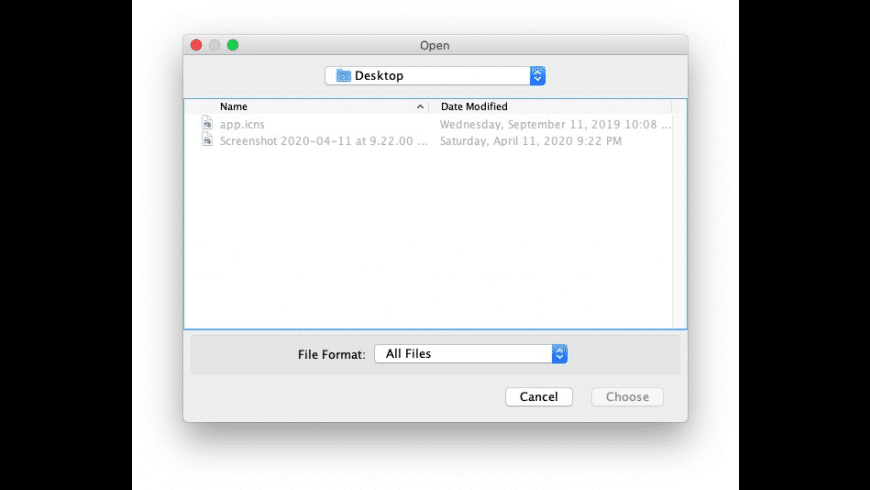The image size is (870, 490).
Task: Click the blue arrows on File Format popup
Action: coord(559,353)
